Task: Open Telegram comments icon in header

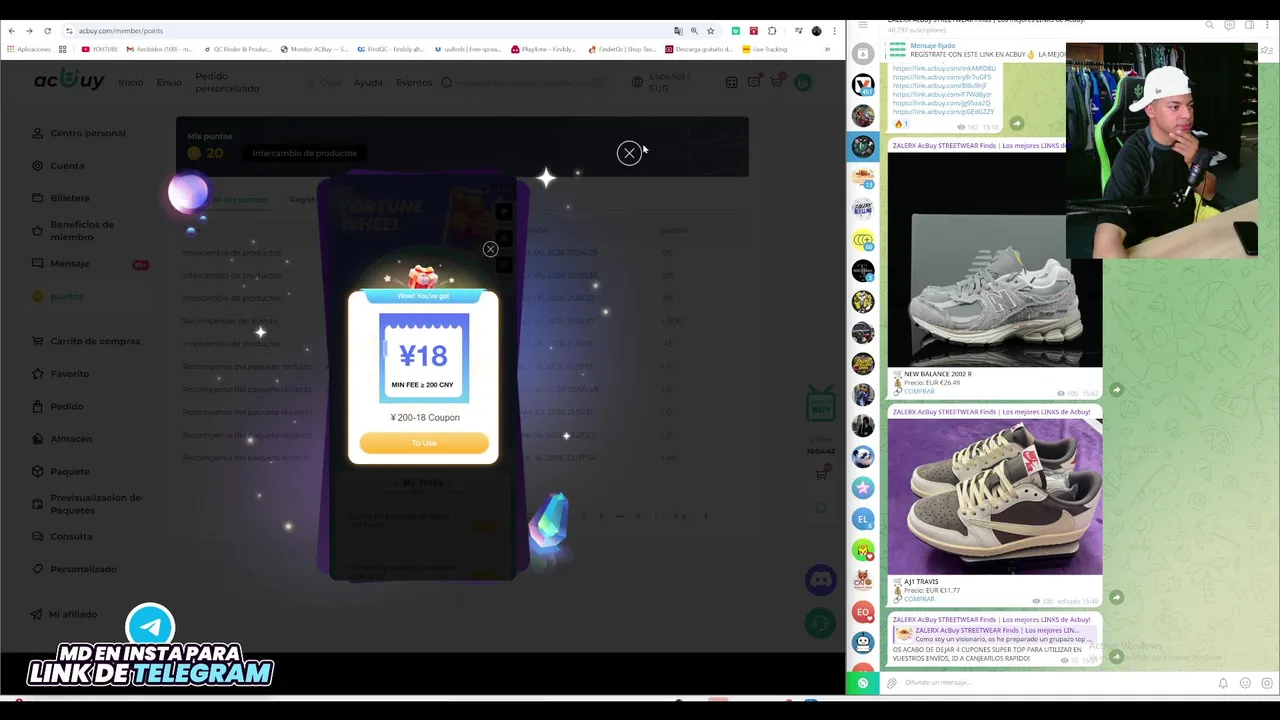Action: 1229,25
